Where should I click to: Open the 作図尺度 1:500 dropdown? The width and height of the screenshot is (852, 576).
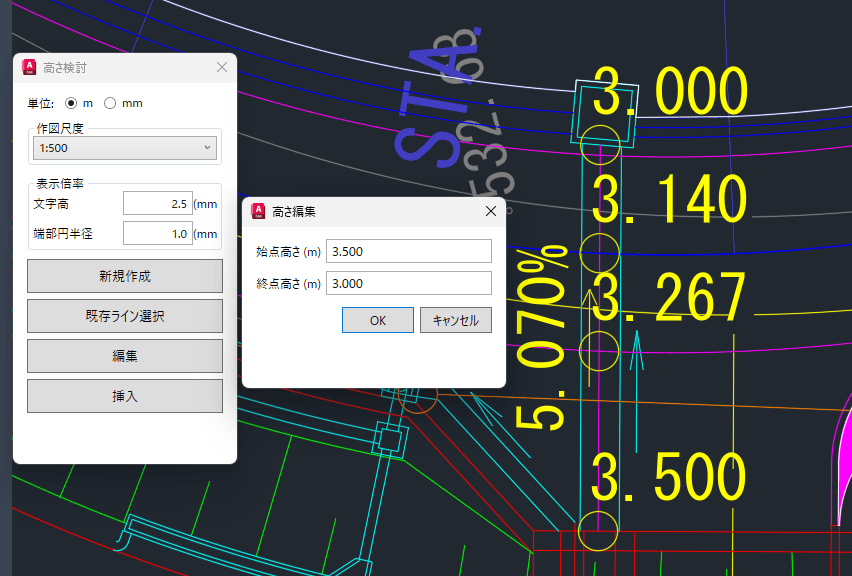125,148
